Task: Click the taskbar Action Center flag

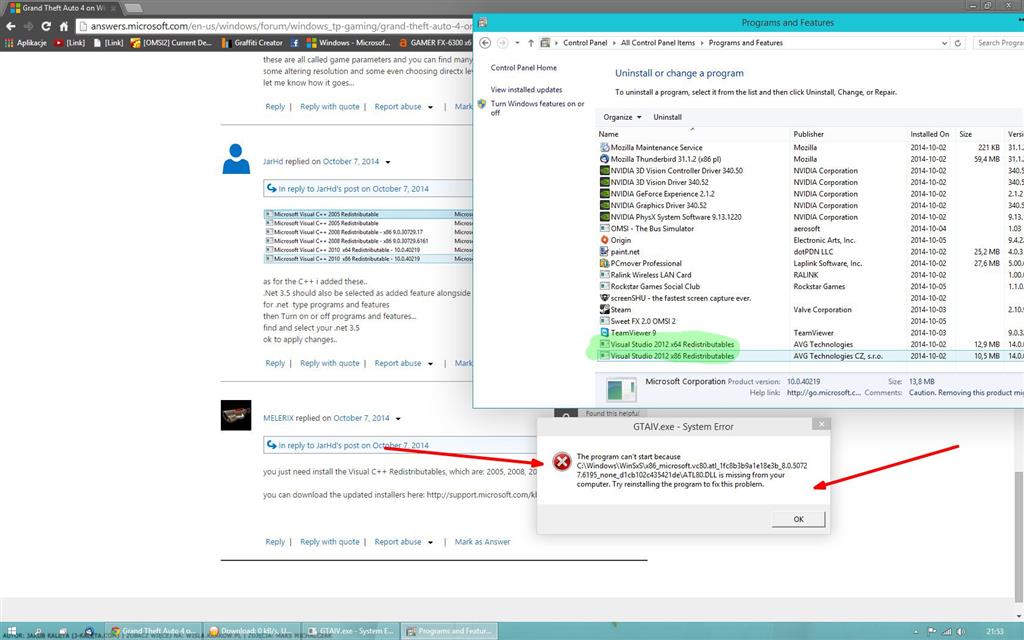Action: point(932,632)
